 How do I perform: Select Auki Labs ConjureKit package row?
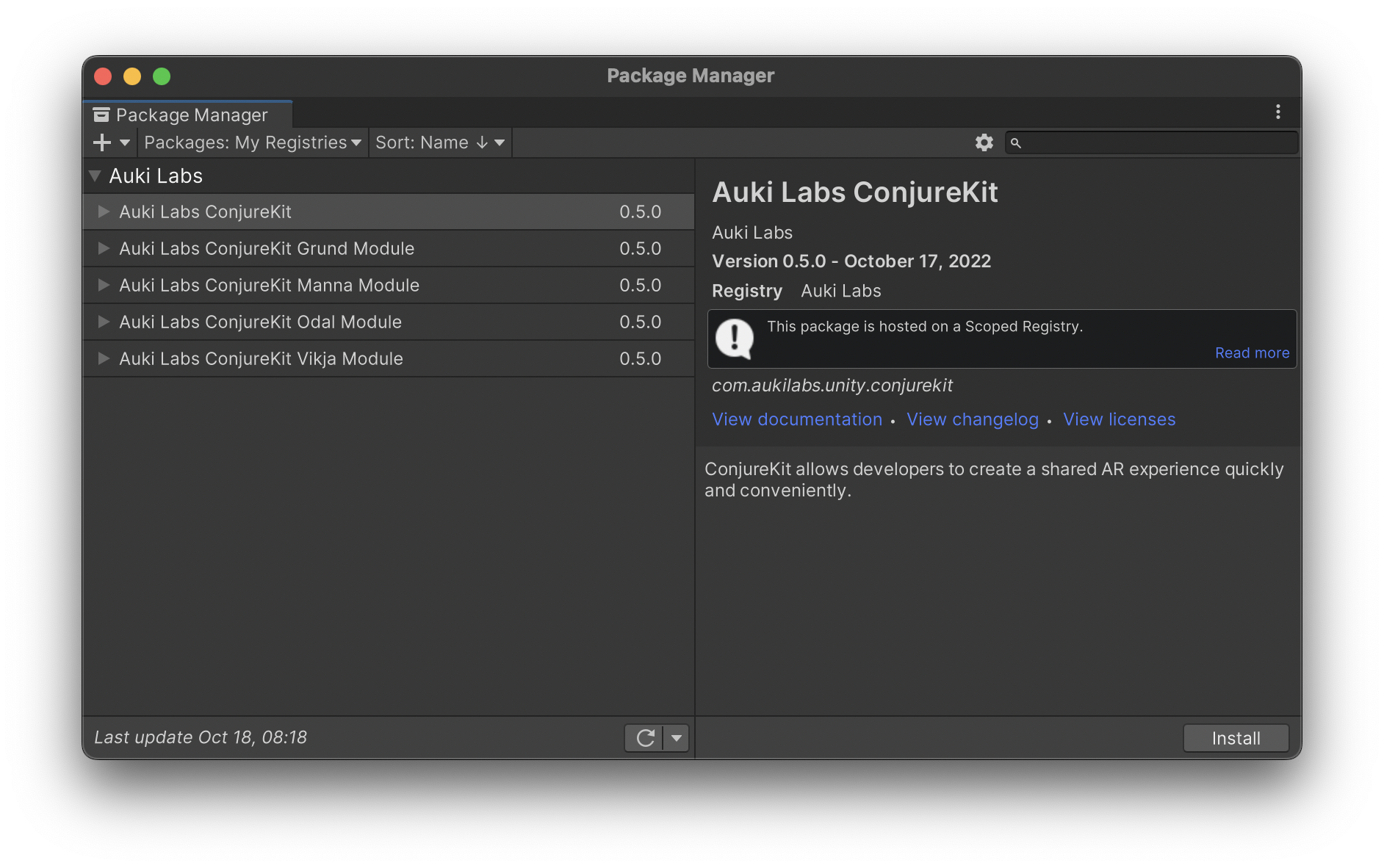(x=389, y=211)
